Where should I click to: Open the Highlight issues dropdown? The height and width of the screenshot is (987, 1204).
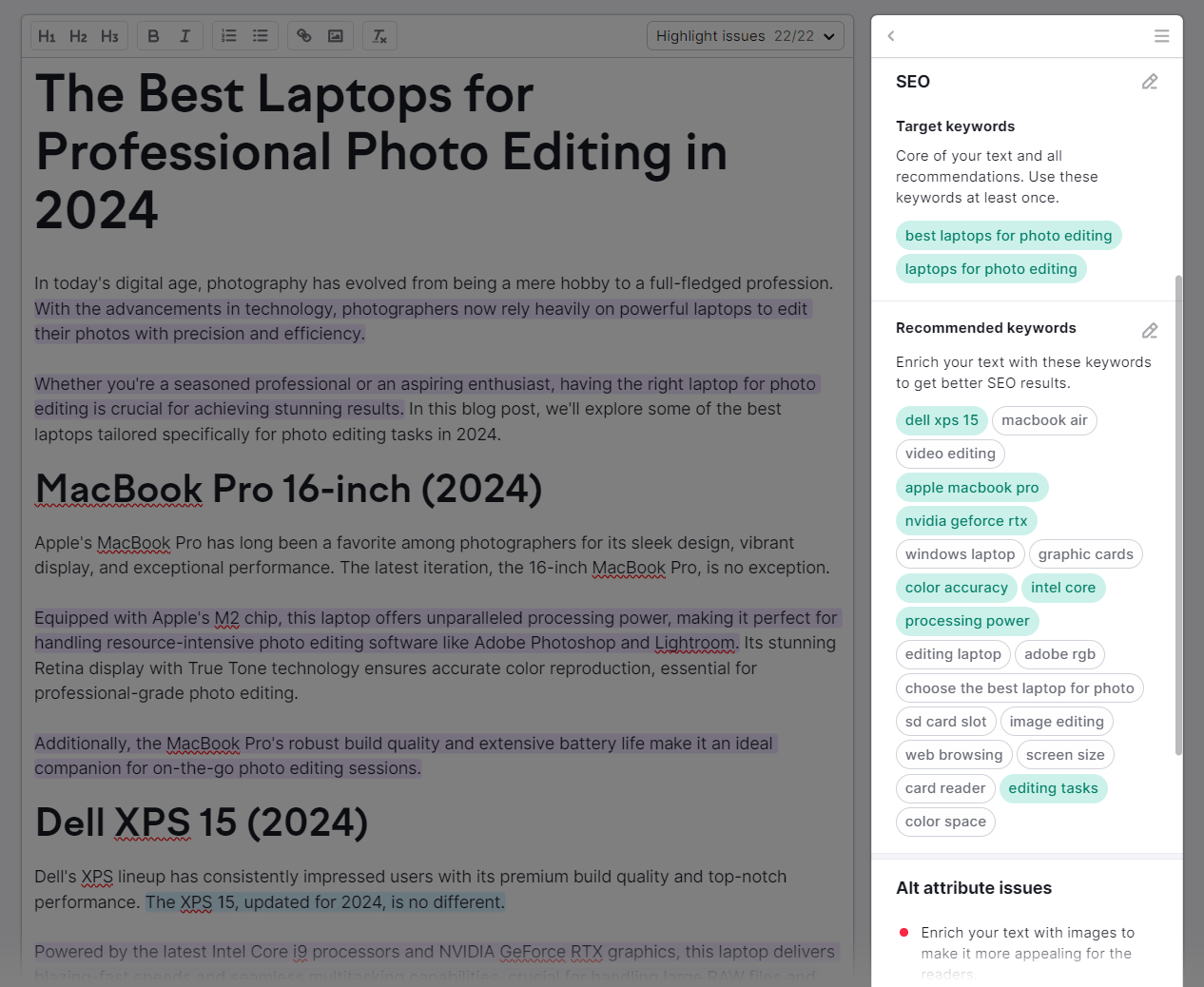point(745,35)
